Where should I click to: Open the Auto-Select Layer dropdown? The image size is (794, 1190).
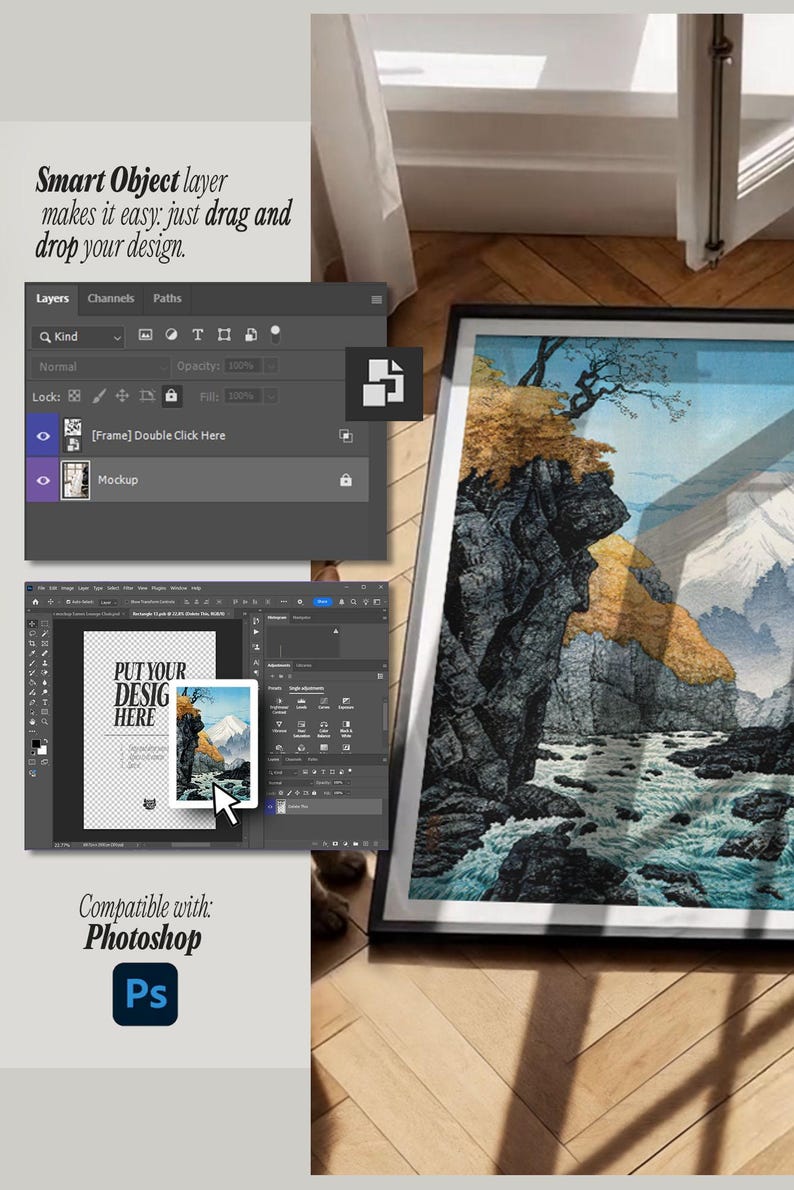coord(109,602)
